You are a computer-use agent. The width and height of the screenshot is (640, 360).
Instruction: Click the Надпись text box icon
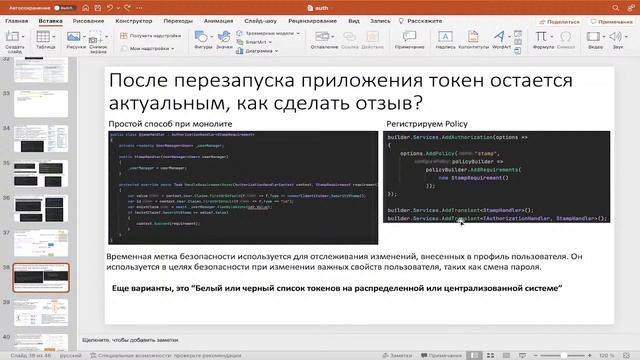point(445,36)
